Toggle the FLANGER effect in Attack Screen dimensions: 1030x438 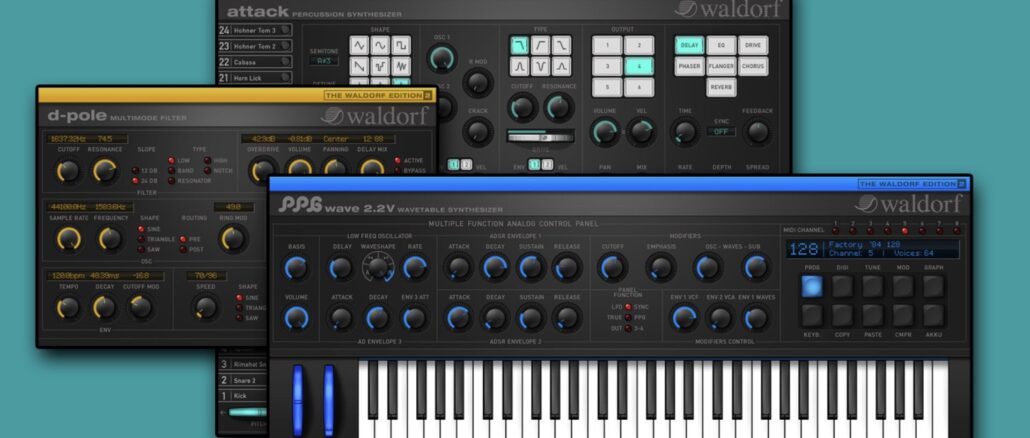tap(721, 66)
